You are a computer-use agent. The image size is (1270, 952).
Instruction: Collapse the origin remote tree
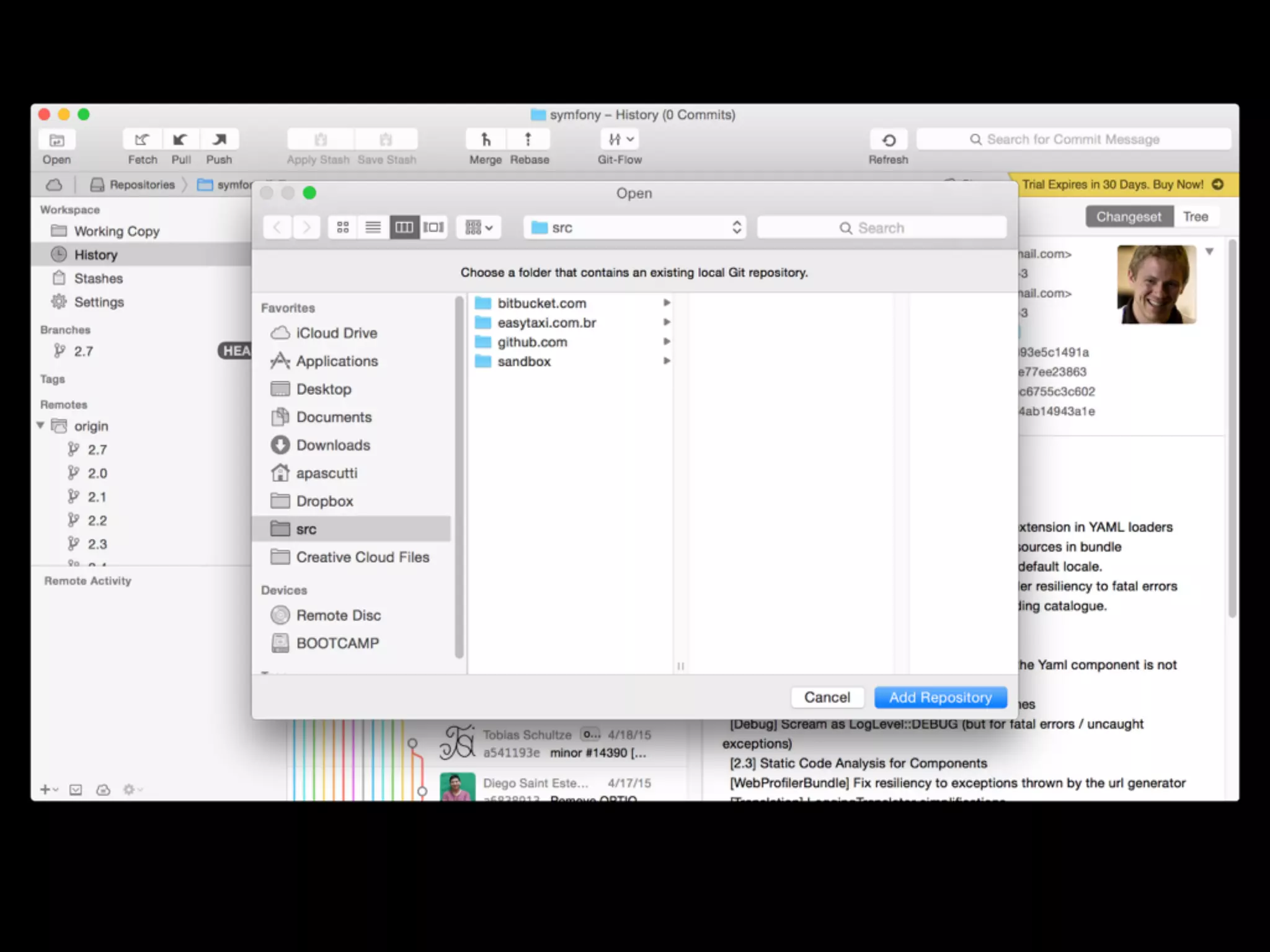[x=40, y=426]
